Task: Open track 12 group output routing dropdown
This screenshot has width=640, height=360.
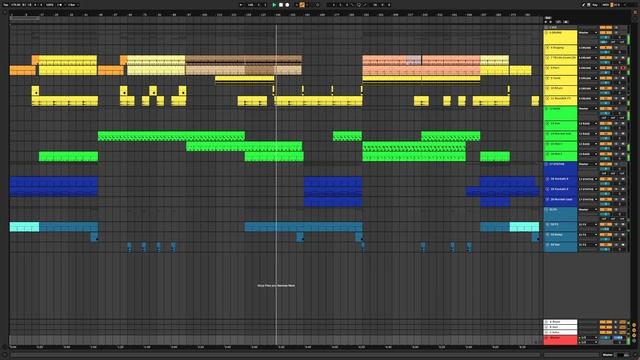Action: [588, 109]
